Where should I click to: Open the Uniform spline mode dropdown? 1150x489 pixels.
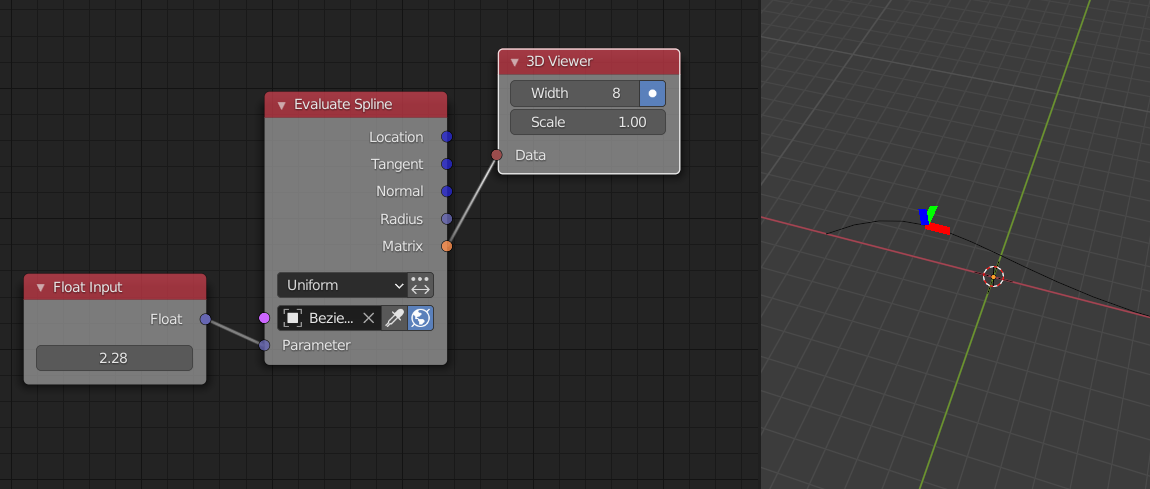click(343, 285)
